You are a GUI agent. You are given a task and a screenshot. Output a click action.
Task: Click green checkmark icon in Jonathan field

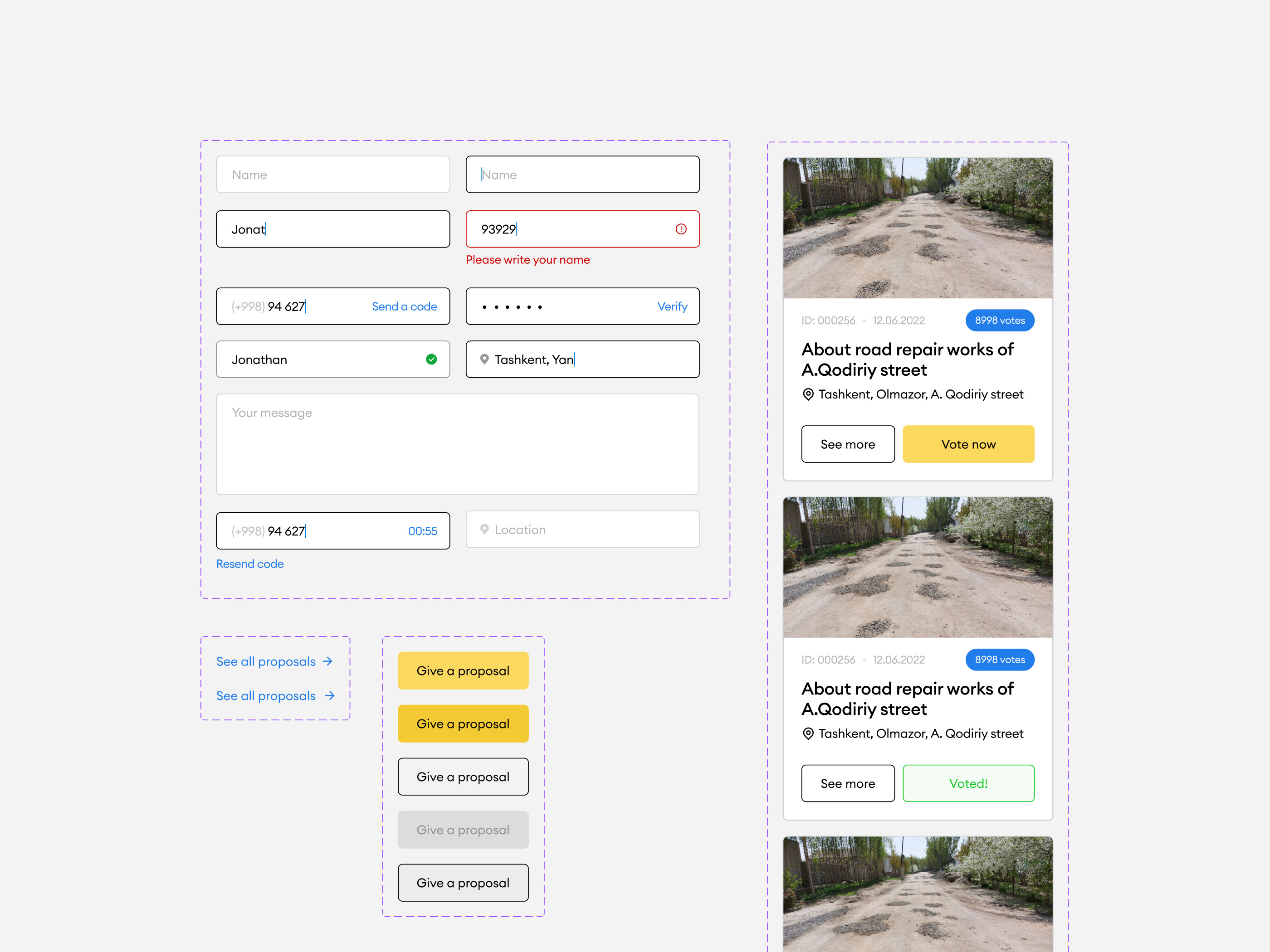click(x=431, y=359)
